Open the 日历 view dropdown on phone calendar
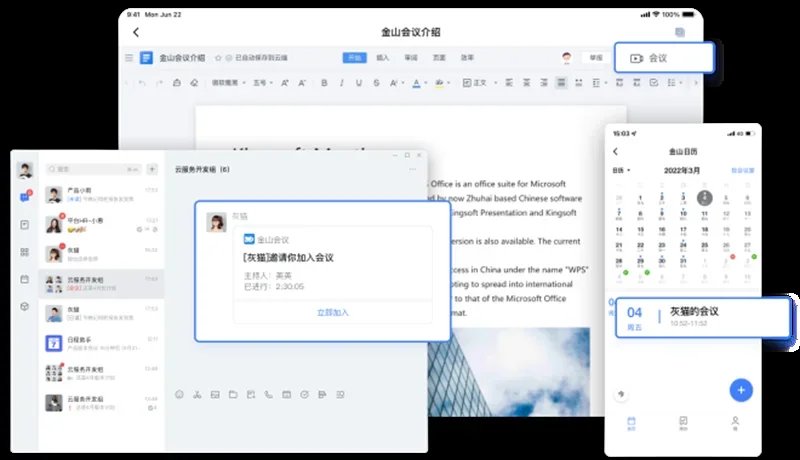 click(621, 170)
